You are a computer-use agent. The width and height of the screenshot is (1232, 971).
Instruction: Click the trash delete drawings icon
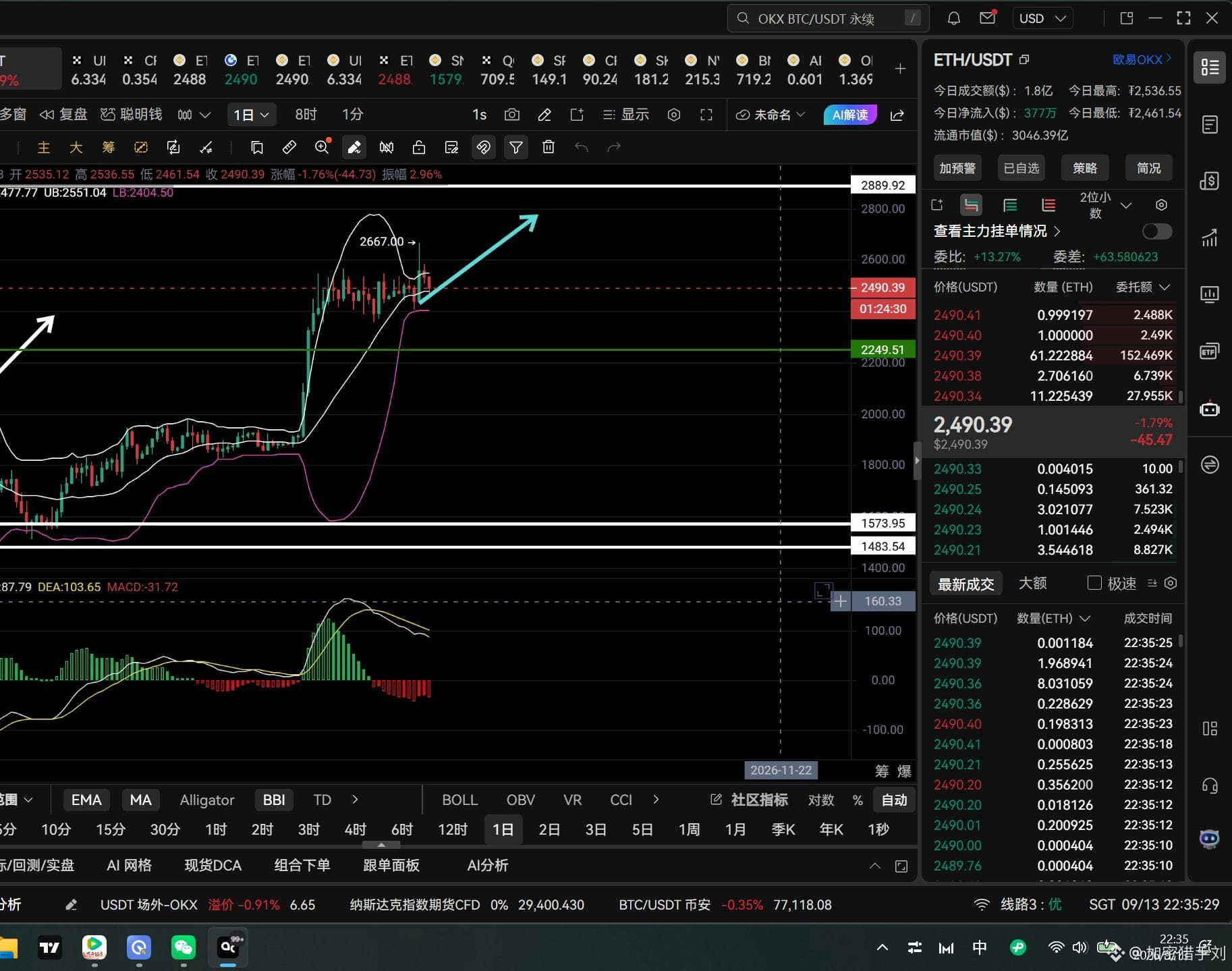tap(549, 147)
